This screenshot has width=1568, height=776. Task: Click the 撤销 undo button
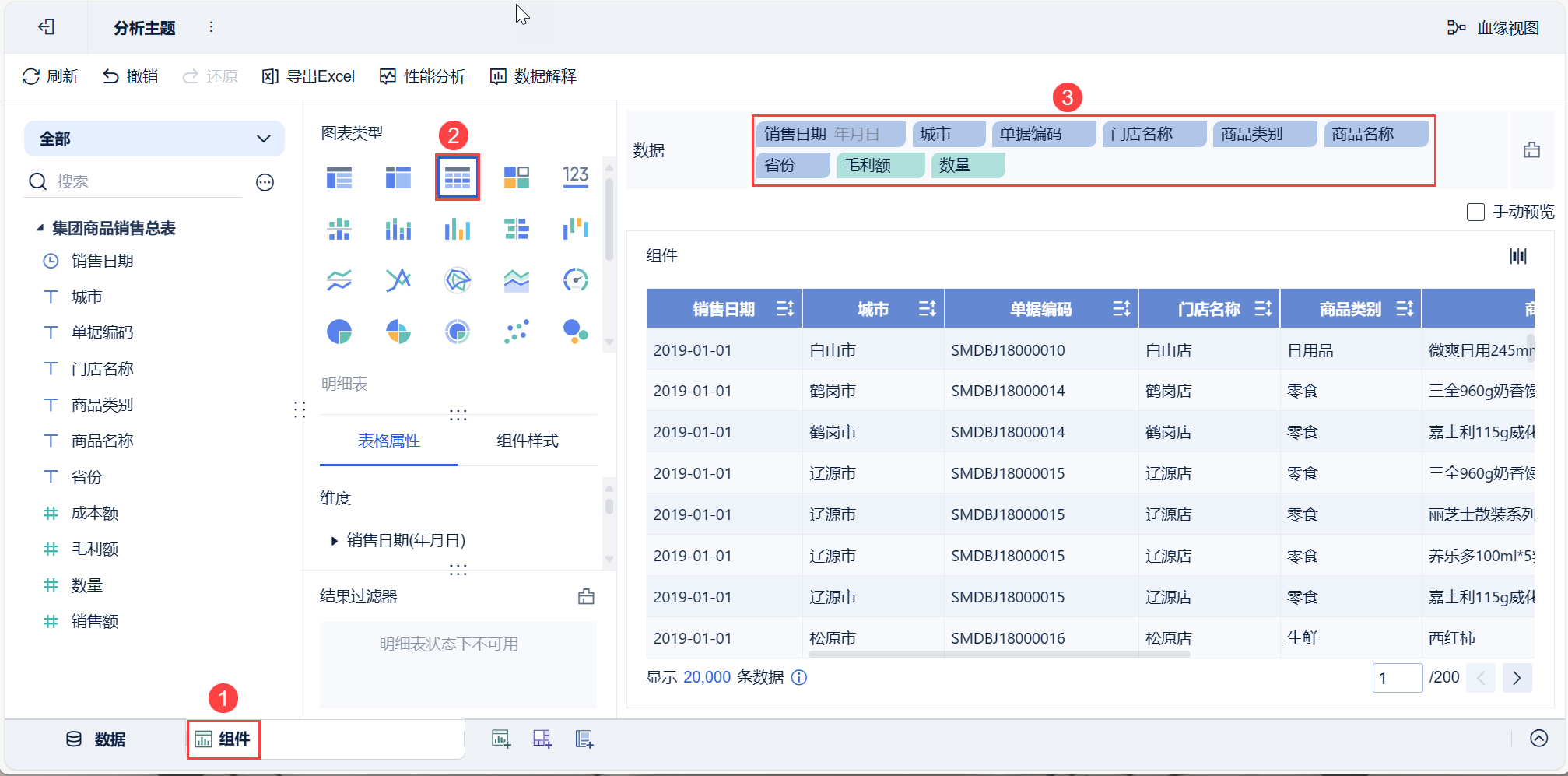tap(131, 76)
